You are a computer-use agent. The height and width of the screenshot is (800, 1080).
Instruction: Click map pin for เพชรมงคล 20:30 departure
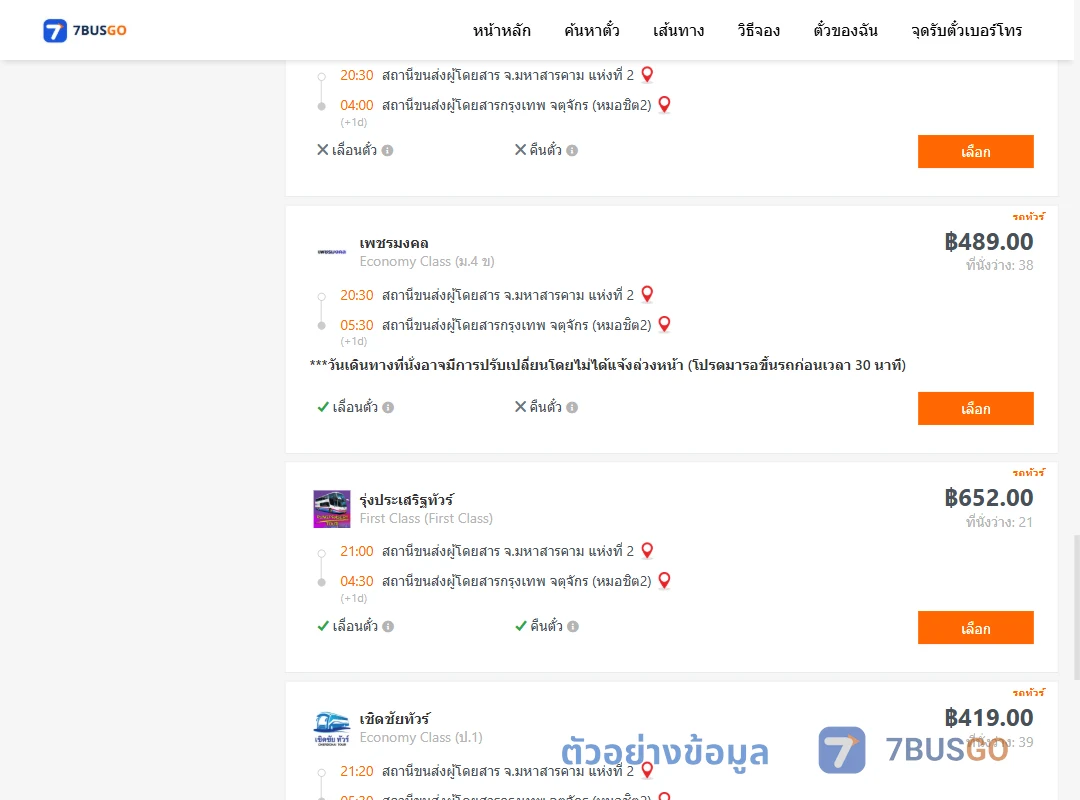[x=647, y=294]
